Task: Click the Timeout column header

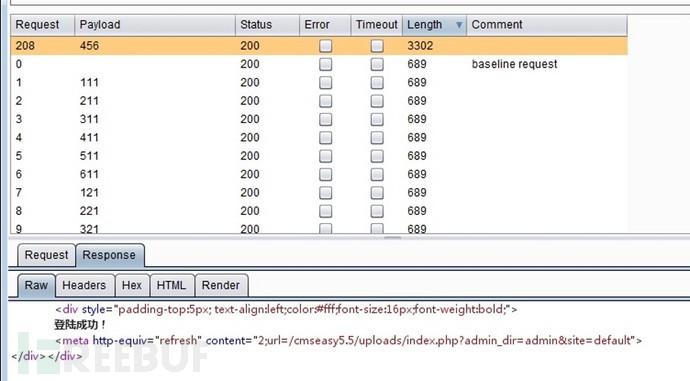Action: (377, 25)
